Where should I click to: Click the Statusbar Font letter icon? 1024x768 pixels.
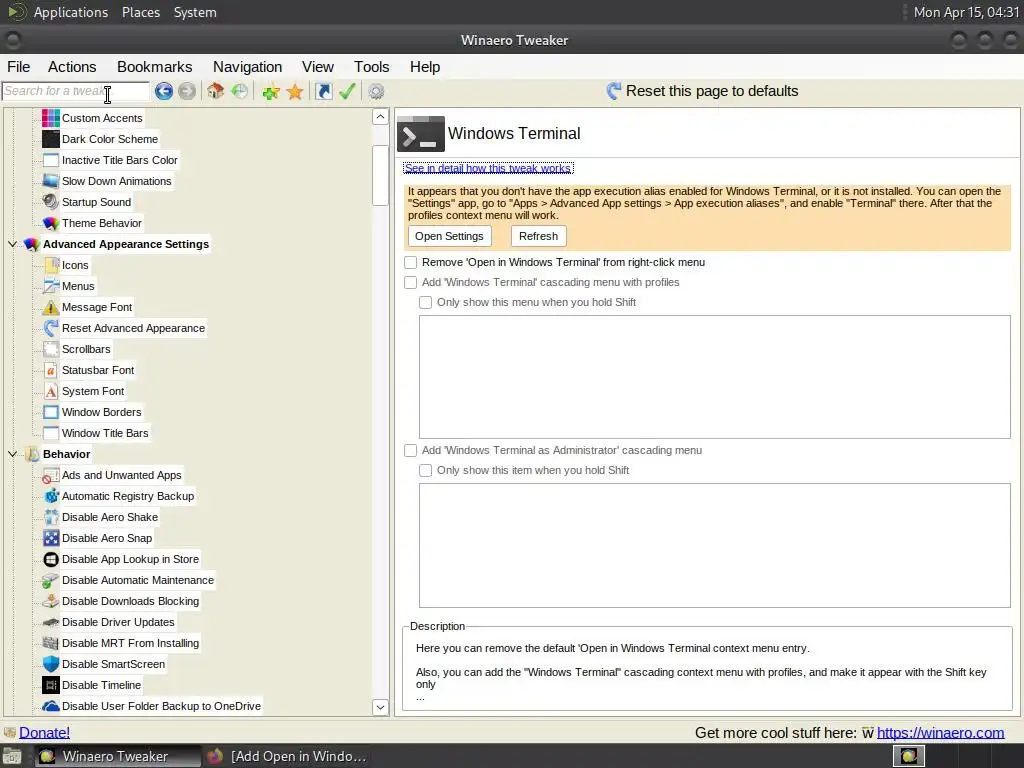click(x=51, y=370)
